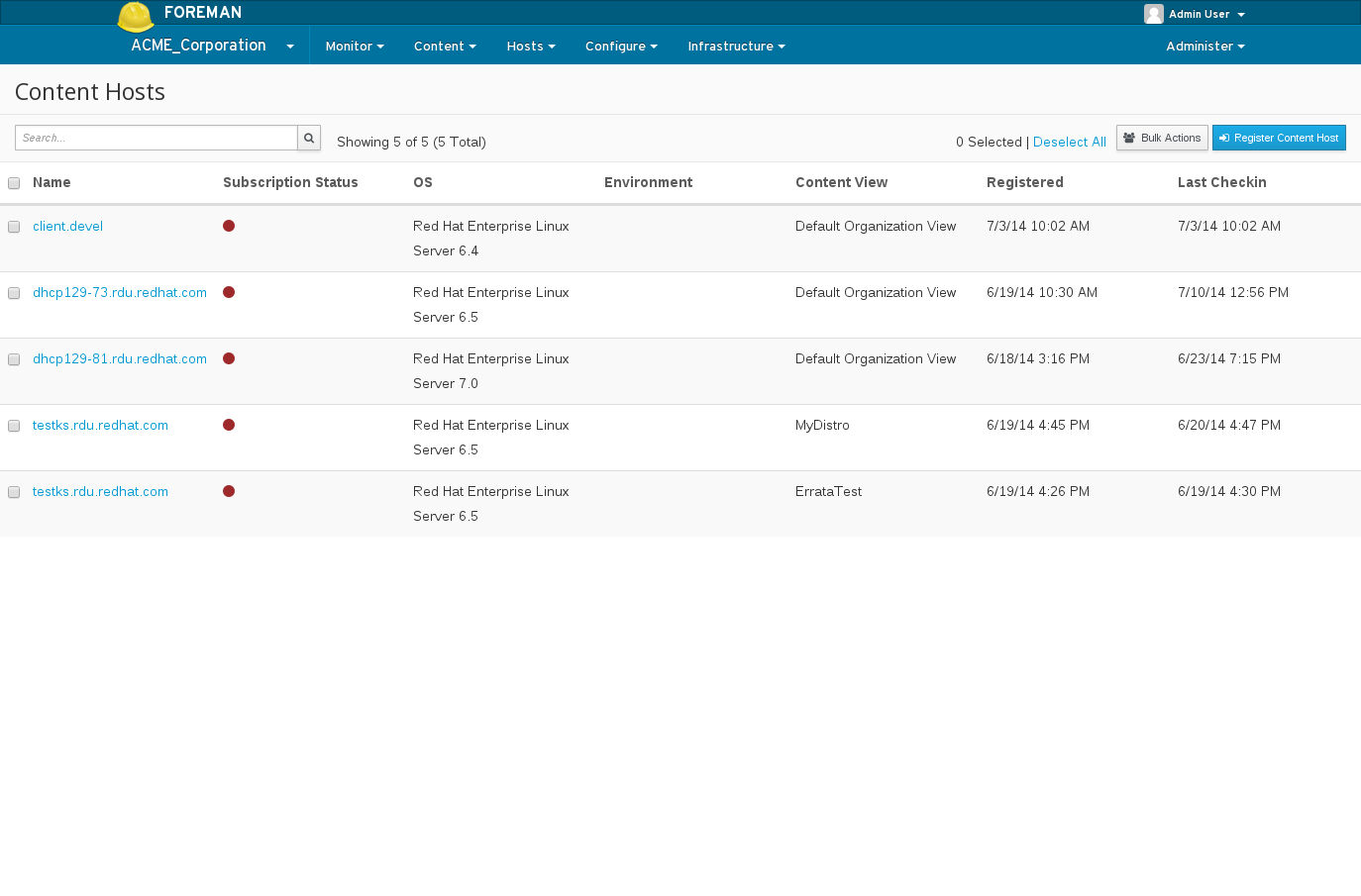Click red status dot for dhcp129-73.rdu.redhat.com
The image size is (1361, 896).
[229, 292]
